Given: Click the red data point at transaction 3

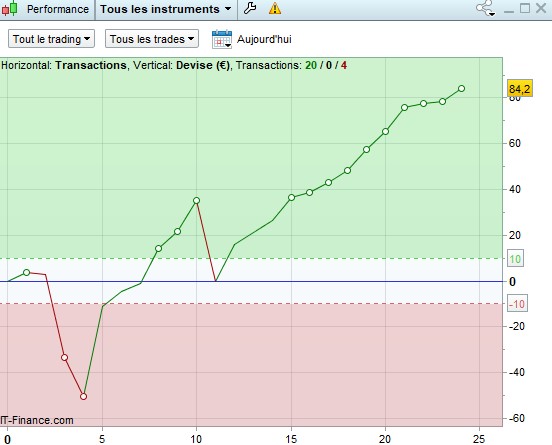Looking at the screenshot, I should tap(64, 358).
